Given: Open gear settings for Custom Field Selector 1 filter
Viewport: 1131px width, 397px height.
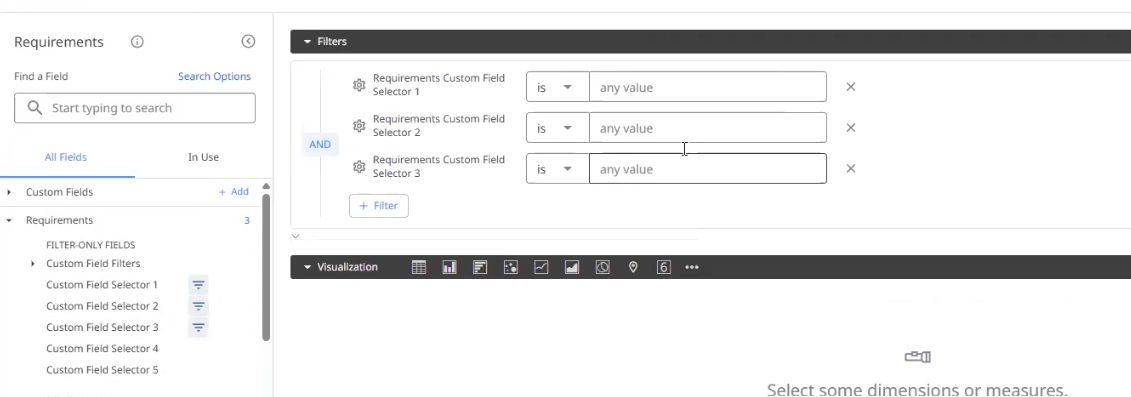Looking at the screenshot, I should (358, 85).
